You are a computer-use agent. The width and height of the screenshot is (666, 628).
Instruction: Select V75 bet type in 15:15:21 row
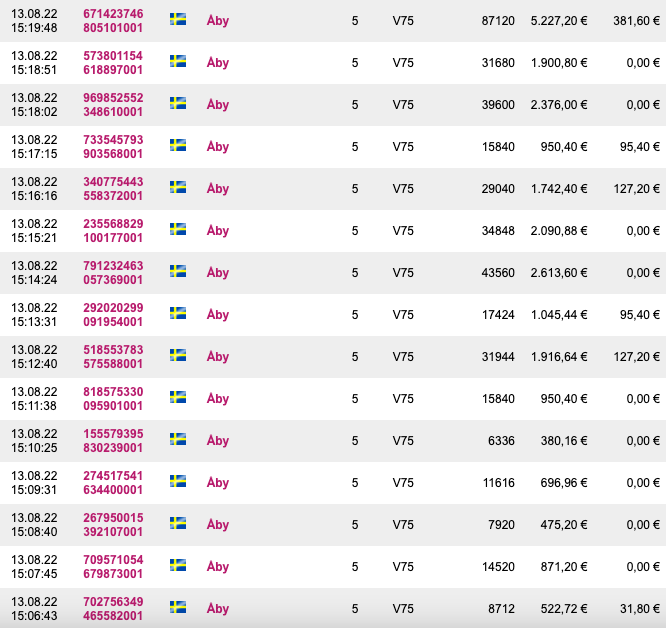[x=403, y=231]
